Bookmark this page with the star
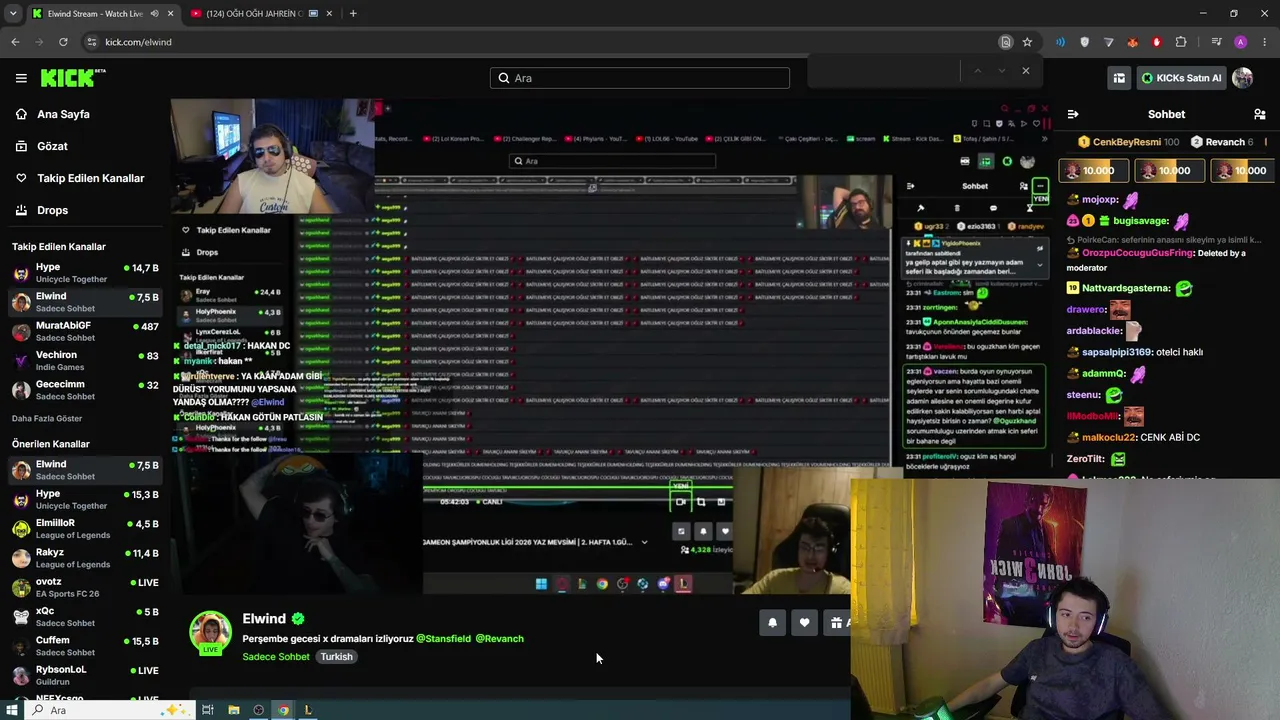 click(1027, 42)
